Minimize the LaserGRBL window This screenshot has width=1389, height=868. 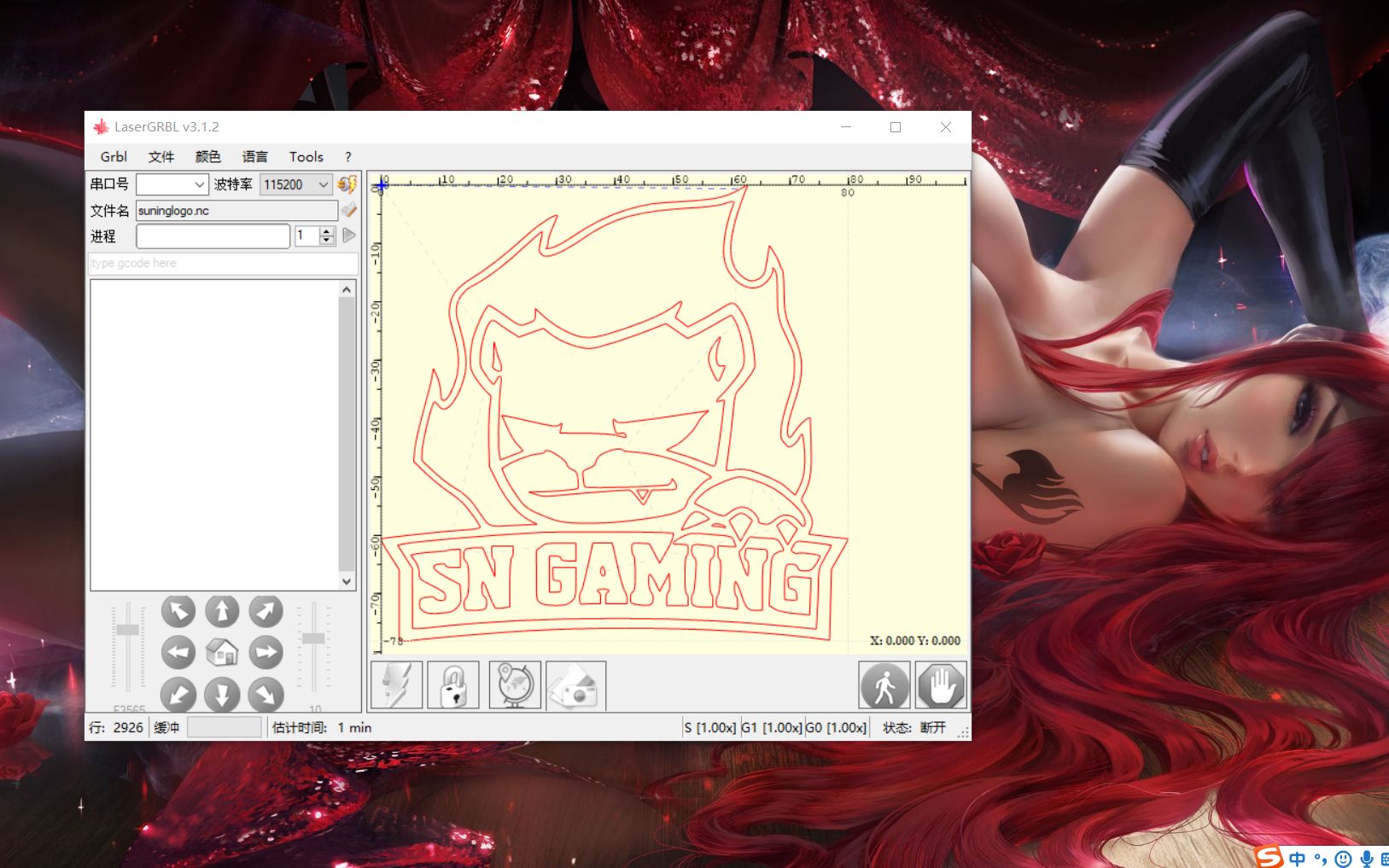coord(846,127)
